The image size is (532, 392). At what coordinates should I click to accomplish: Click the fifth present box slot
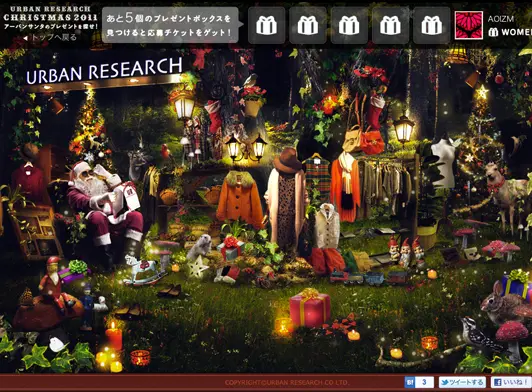(432, 25)
